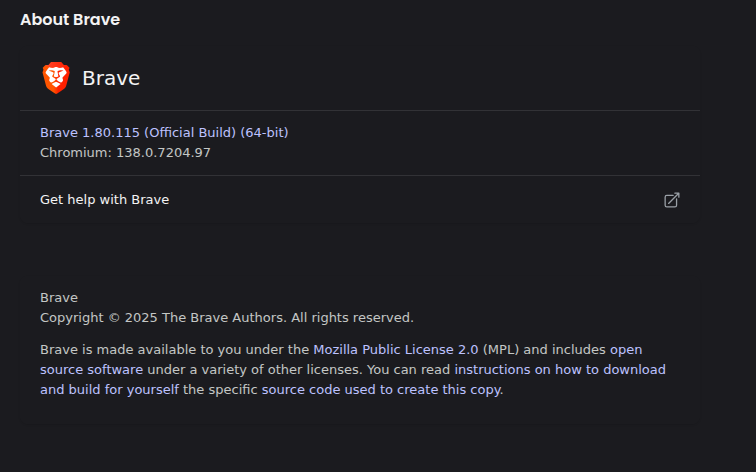Select the Copyright 2025 The Brave Authors line
756x472 pixels.
point(227,318)
